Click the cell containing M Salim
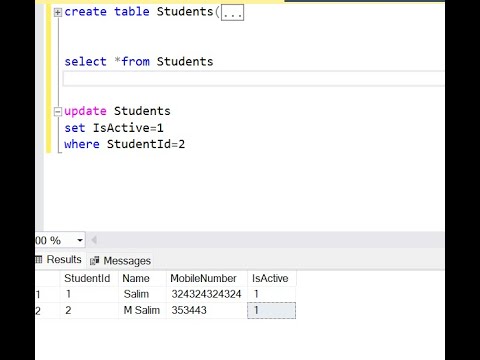Viewport: 480px width, 360px height. click(x=142, y=310)
